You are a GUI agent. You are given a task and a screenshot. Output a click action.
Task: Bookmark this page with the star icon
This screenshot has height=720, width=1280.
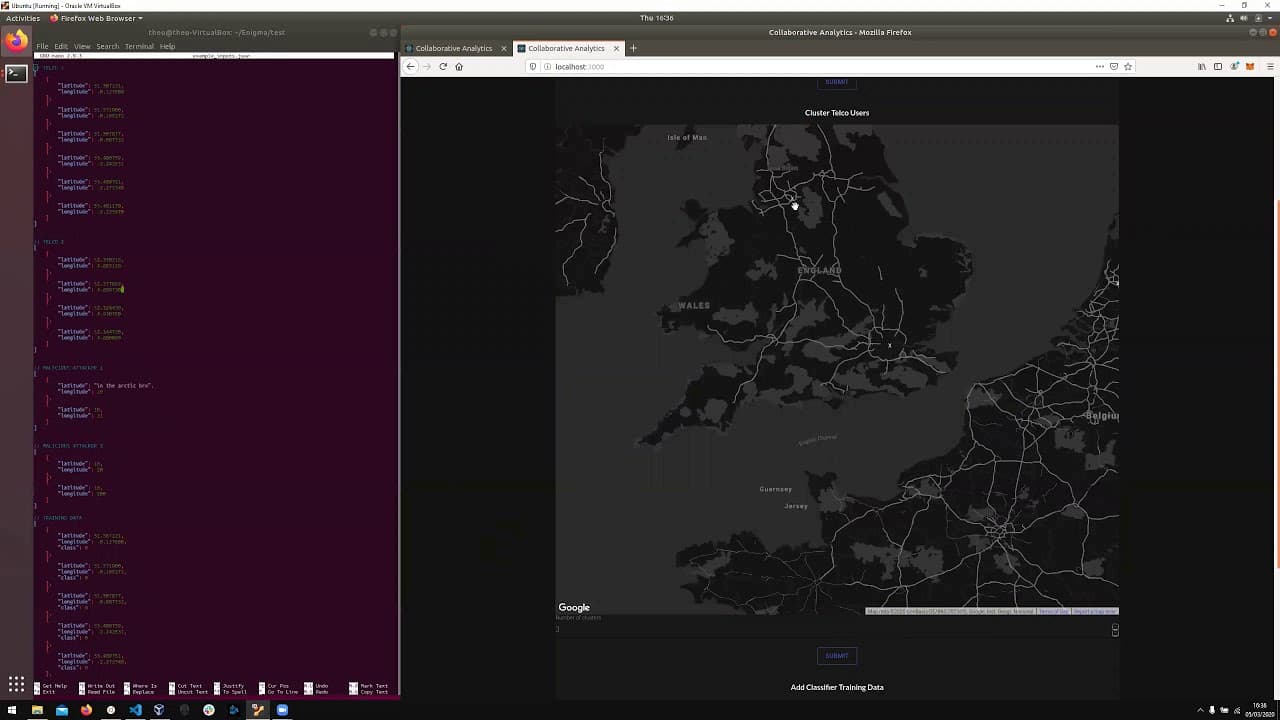pyautogui.click(x=1128, y=67)
